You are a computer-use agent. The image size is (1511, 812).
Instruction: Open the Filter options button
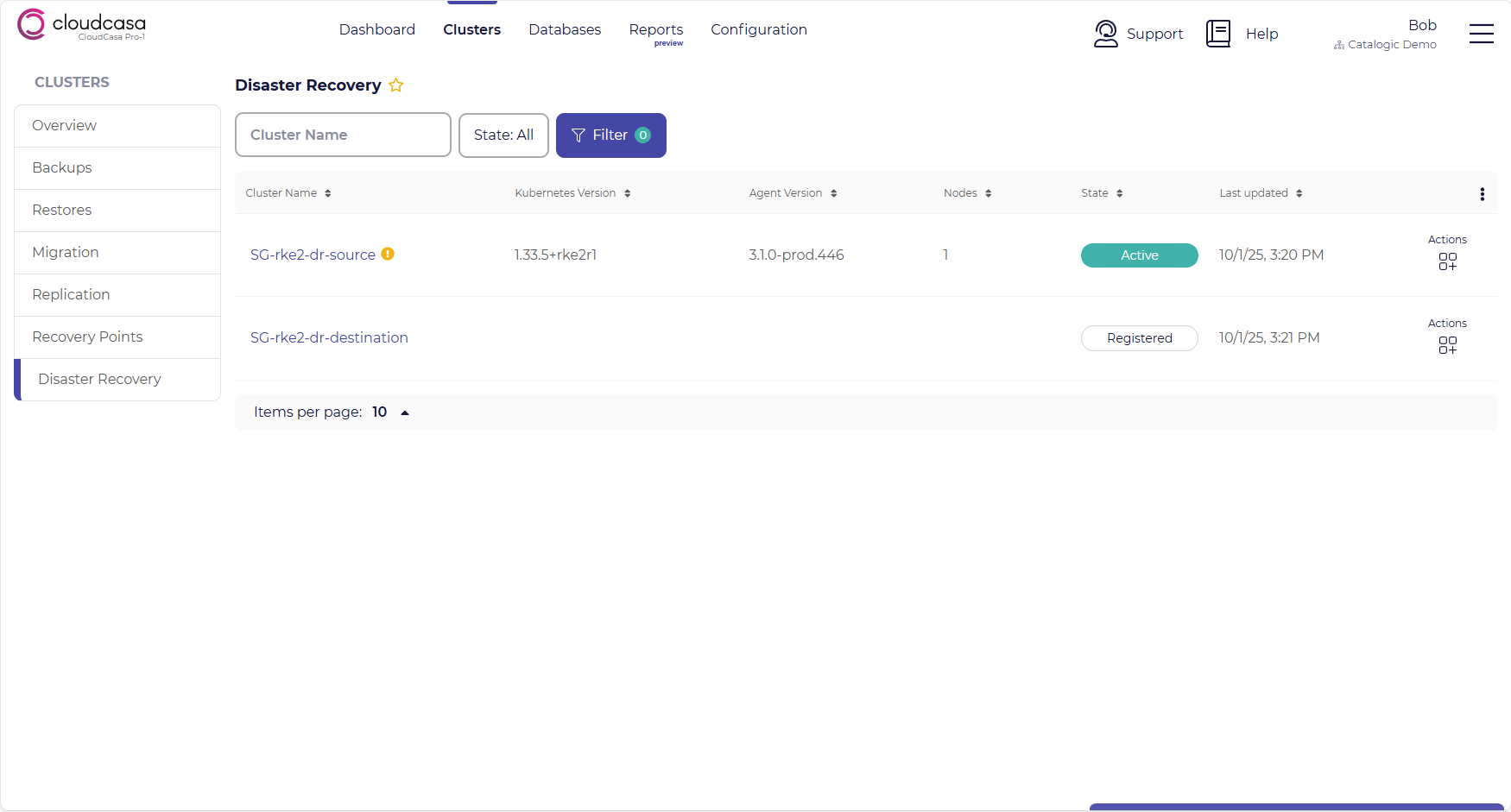610,135
